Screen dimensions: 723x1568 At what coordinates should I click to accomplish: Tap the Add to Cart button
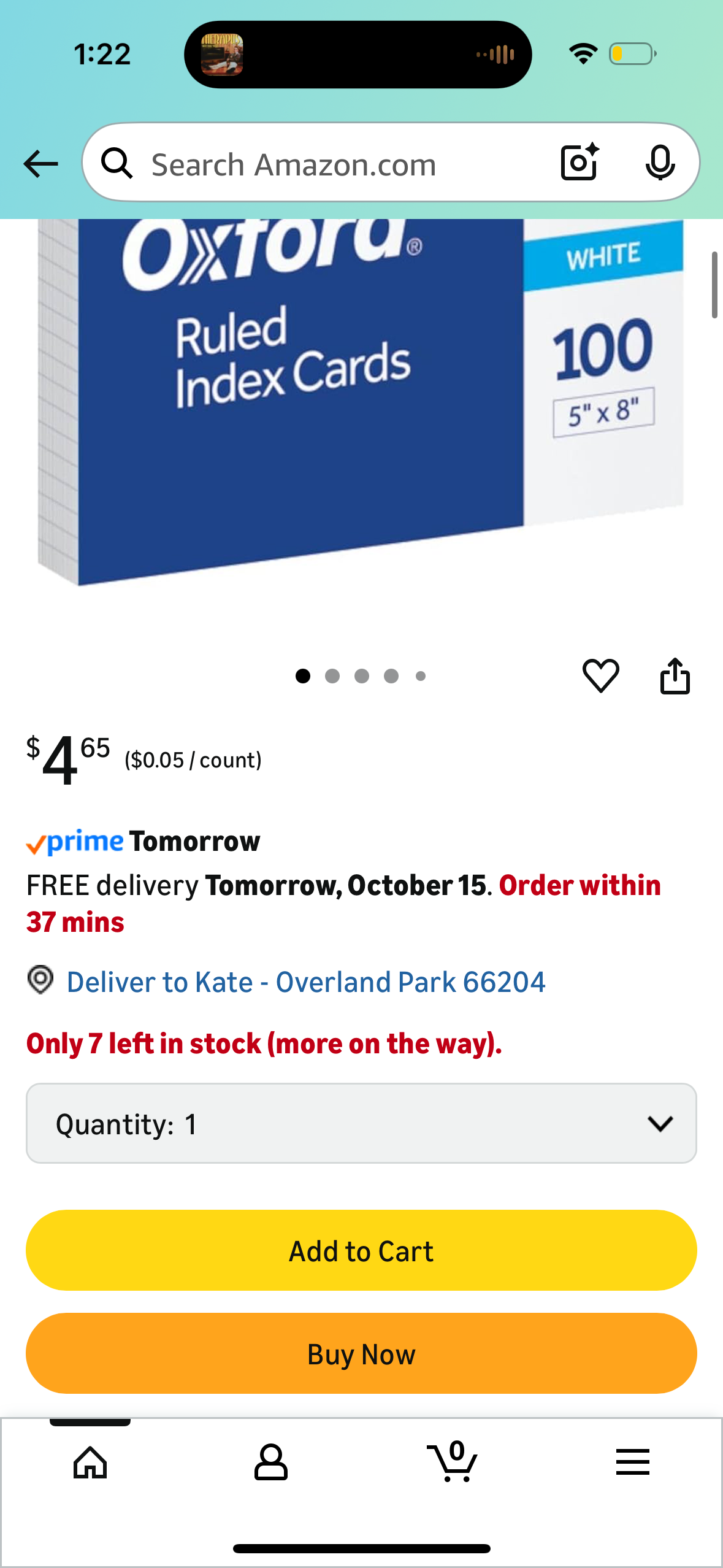click(361, 1250)
